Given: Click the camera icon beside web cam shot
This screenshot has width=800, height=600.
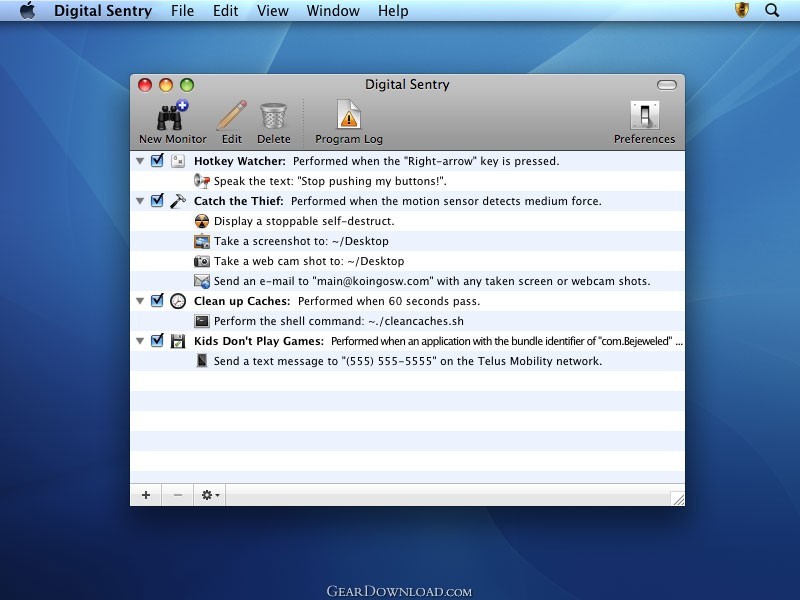Looking at the screenshot, I should tap(202, 261).
